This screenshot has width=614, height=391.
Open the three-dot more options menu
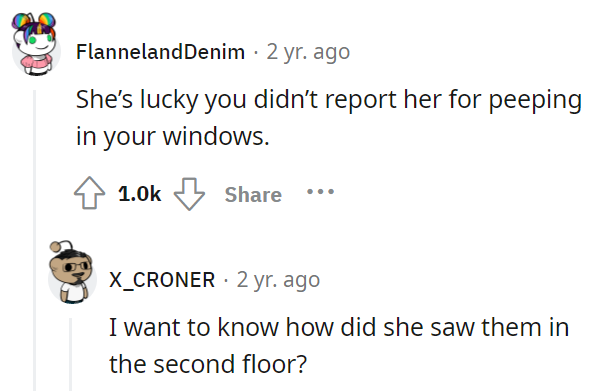pos(320,192)
